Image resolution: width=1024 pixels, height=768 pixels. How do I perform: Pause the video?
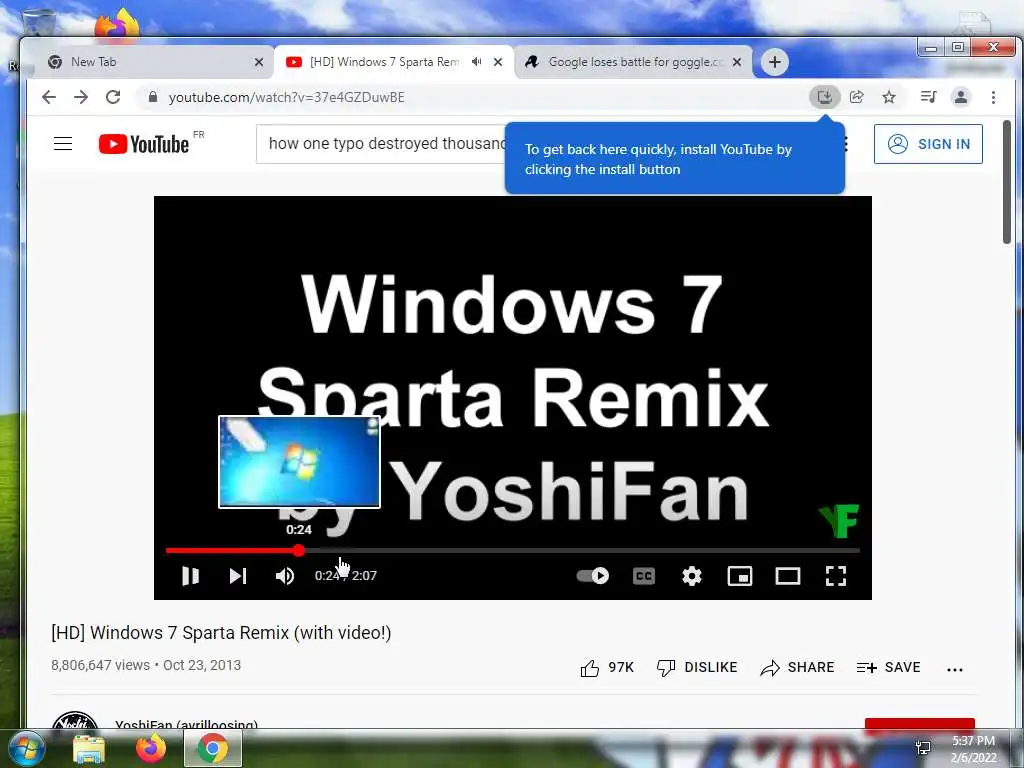point(190,575)
